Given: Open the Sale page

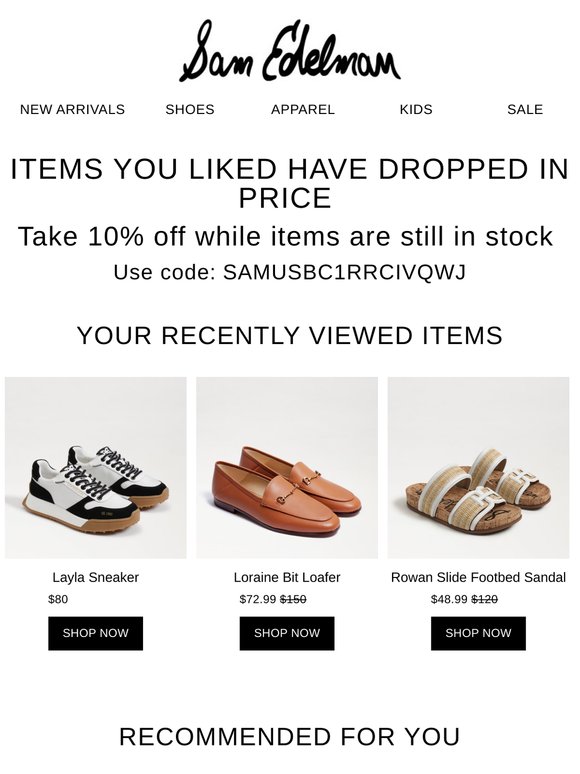Looking at the screenshot, I should coord(525,110).
